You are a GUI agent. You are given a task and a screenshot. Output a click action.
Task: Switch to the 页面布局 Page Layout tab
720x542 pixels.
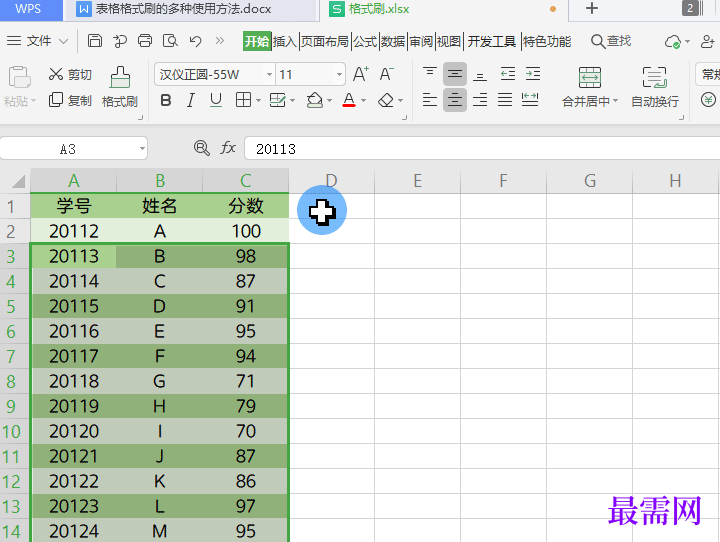[x=325, y=41]
